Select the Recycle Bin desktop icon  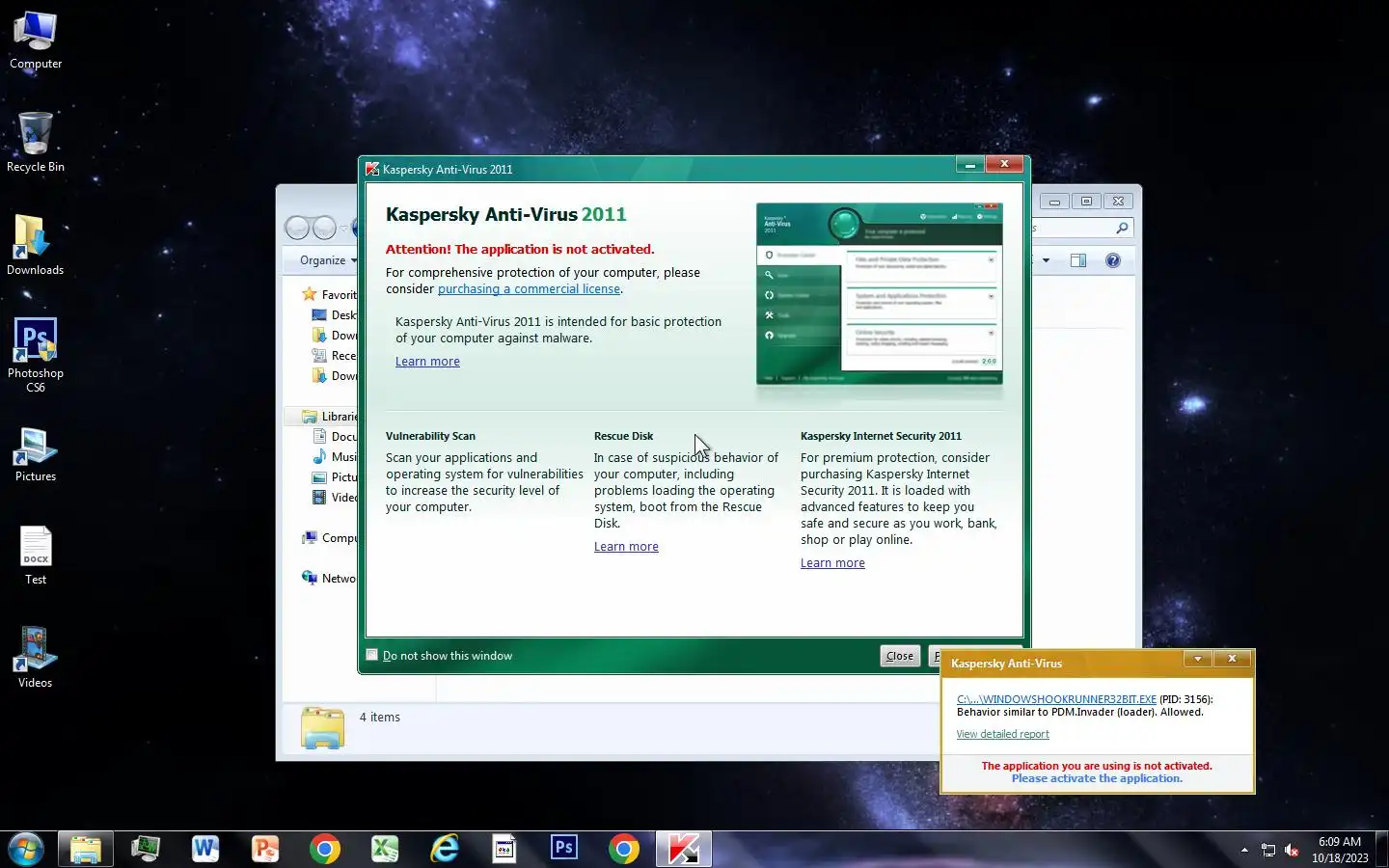[x=36, y=143]
